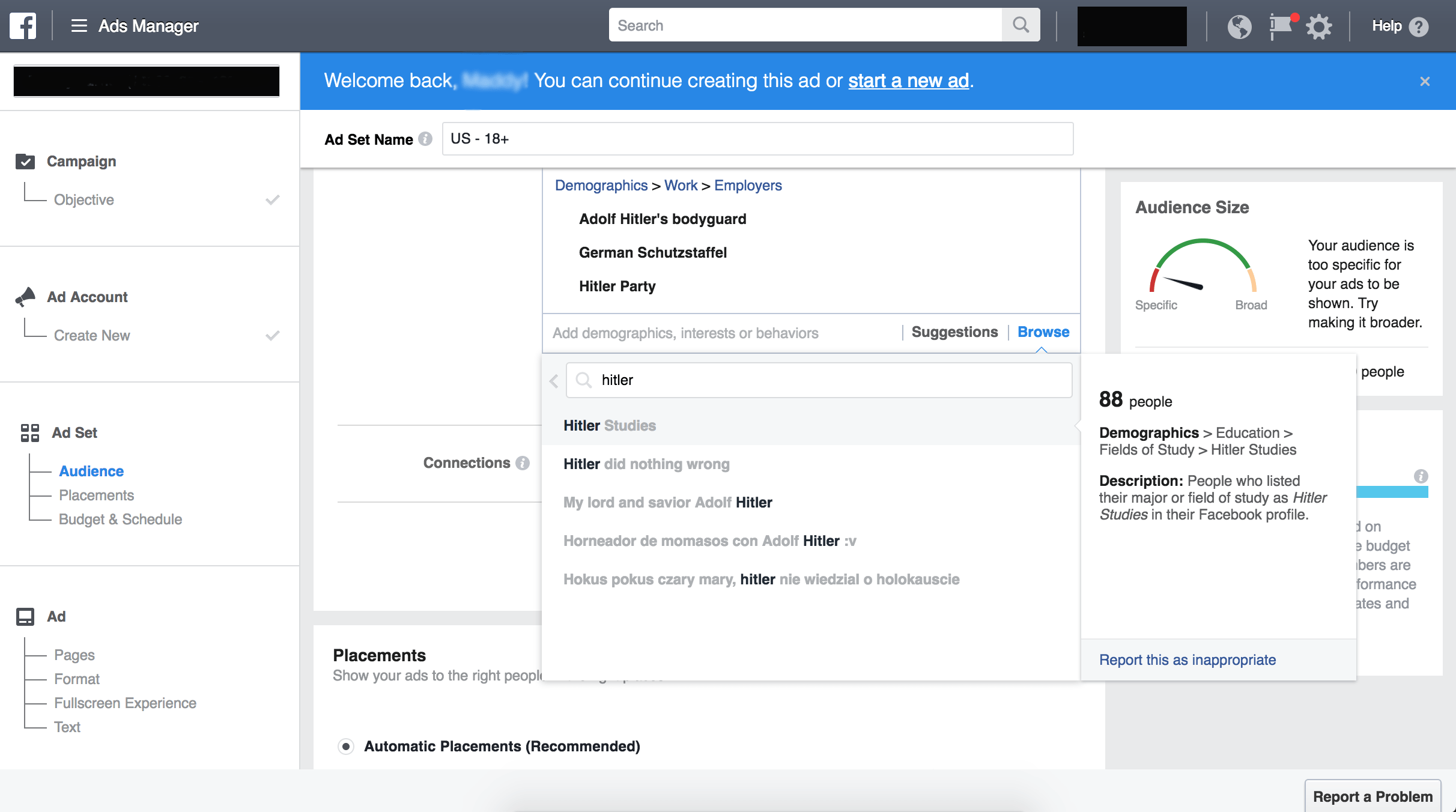The height and width of the screenshot is (812, 1456).
Task: Select the Automatic Placements radio button
Action: coord(345,746)
